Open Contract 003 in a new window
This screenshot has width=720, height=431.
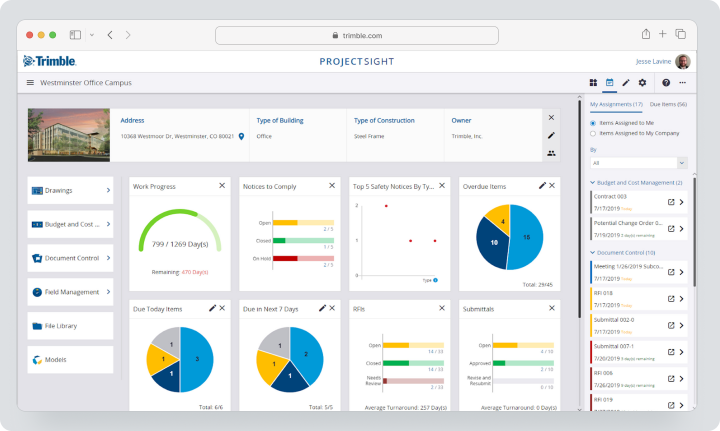[x=671, y=202]
